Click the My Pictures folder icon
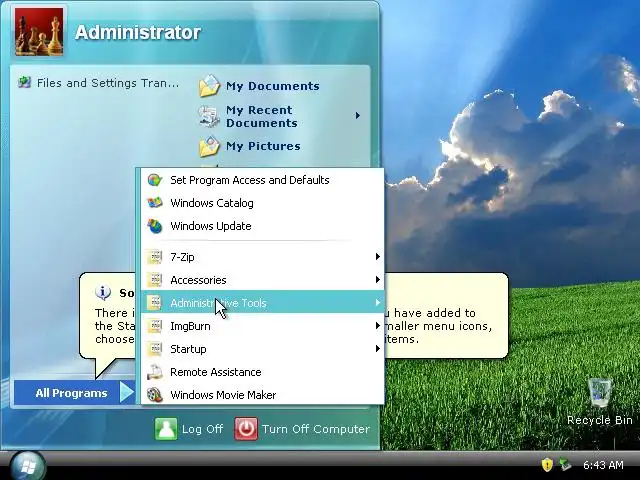The height and width of the screenshot is (480, 640). click(209, 147)
